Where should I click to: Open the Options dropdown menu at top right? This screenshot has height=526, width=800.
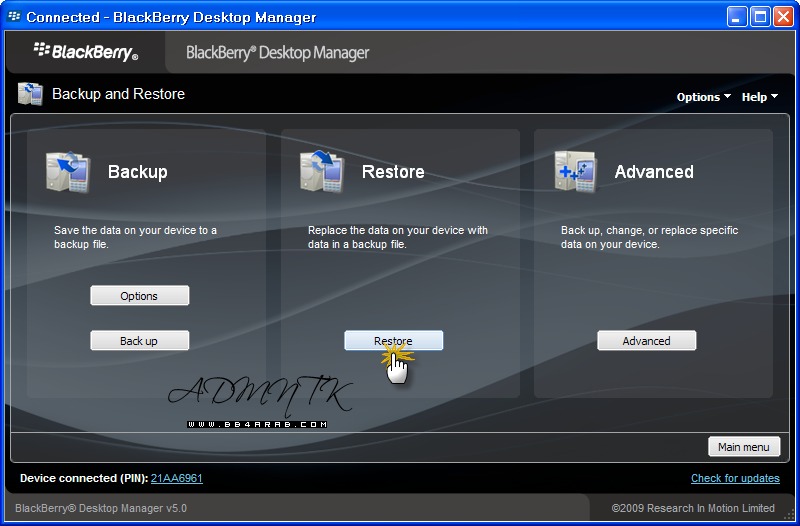pos(703,97)
